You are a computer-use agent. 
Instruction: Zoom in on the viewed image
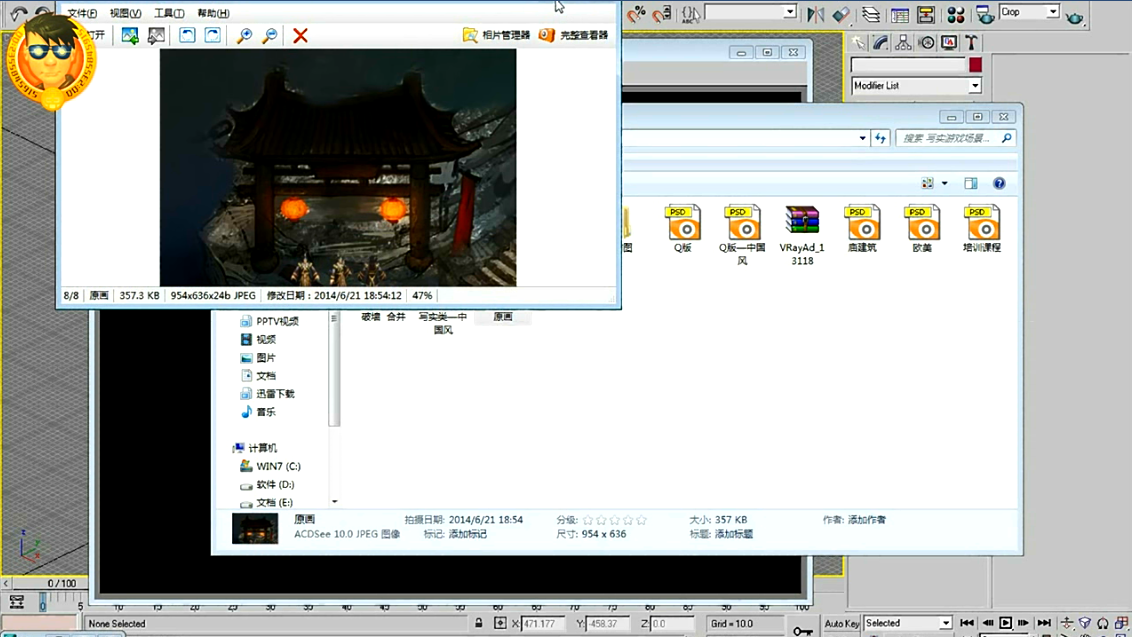coord(244,35)
